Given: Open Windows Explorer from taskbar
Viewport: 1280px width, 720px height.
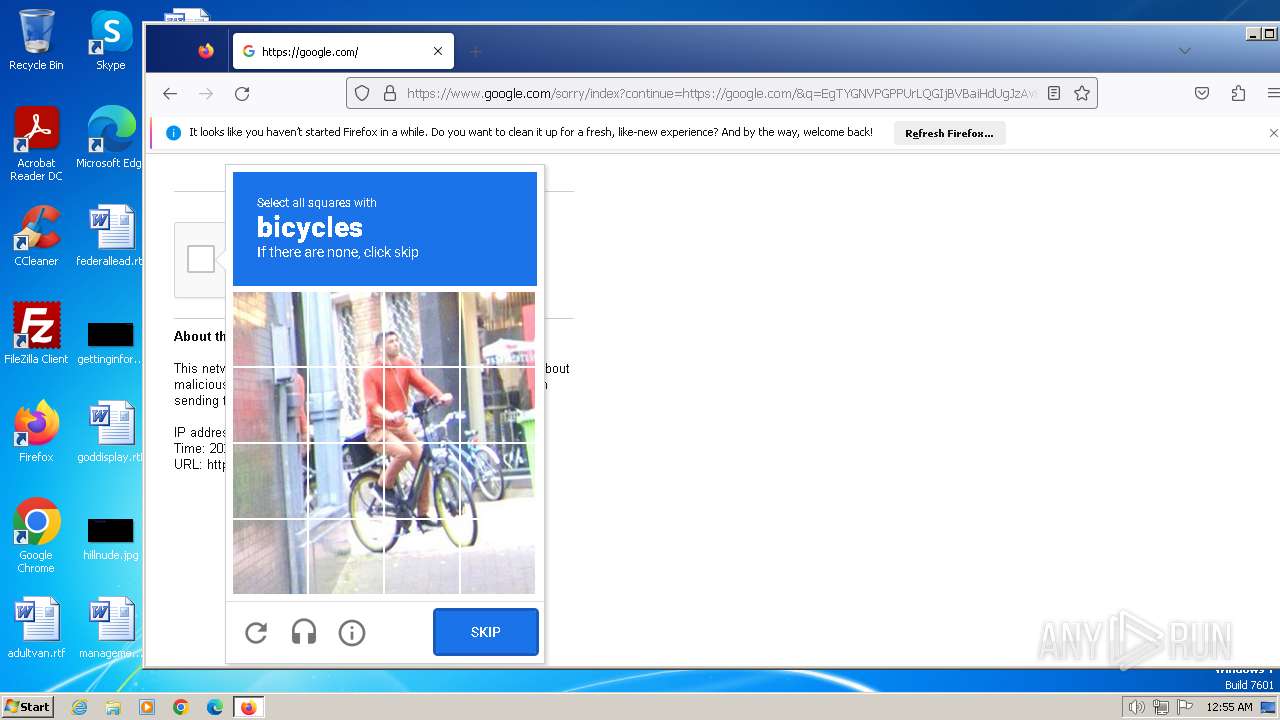Looking at the screenshot, I should click(113, 707).
